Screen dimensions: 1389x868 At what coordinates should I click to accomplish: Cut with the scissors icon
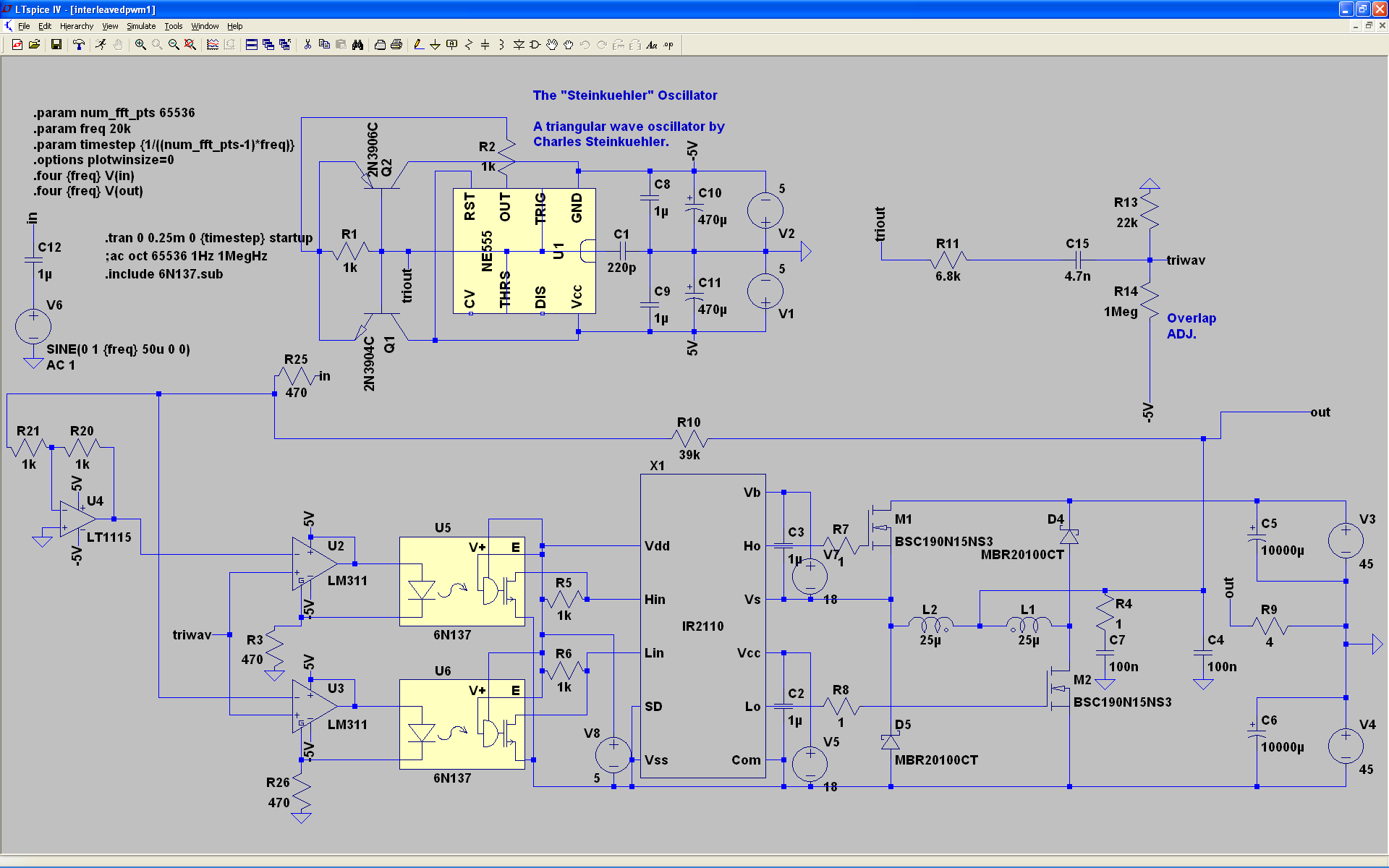pos(307,45)
